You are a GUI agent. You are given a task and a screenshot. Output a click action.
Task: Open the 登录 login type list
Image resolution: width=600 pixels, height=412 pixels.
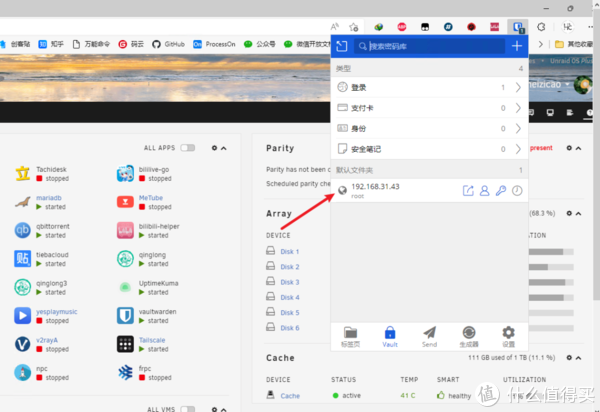click(429, 87)
